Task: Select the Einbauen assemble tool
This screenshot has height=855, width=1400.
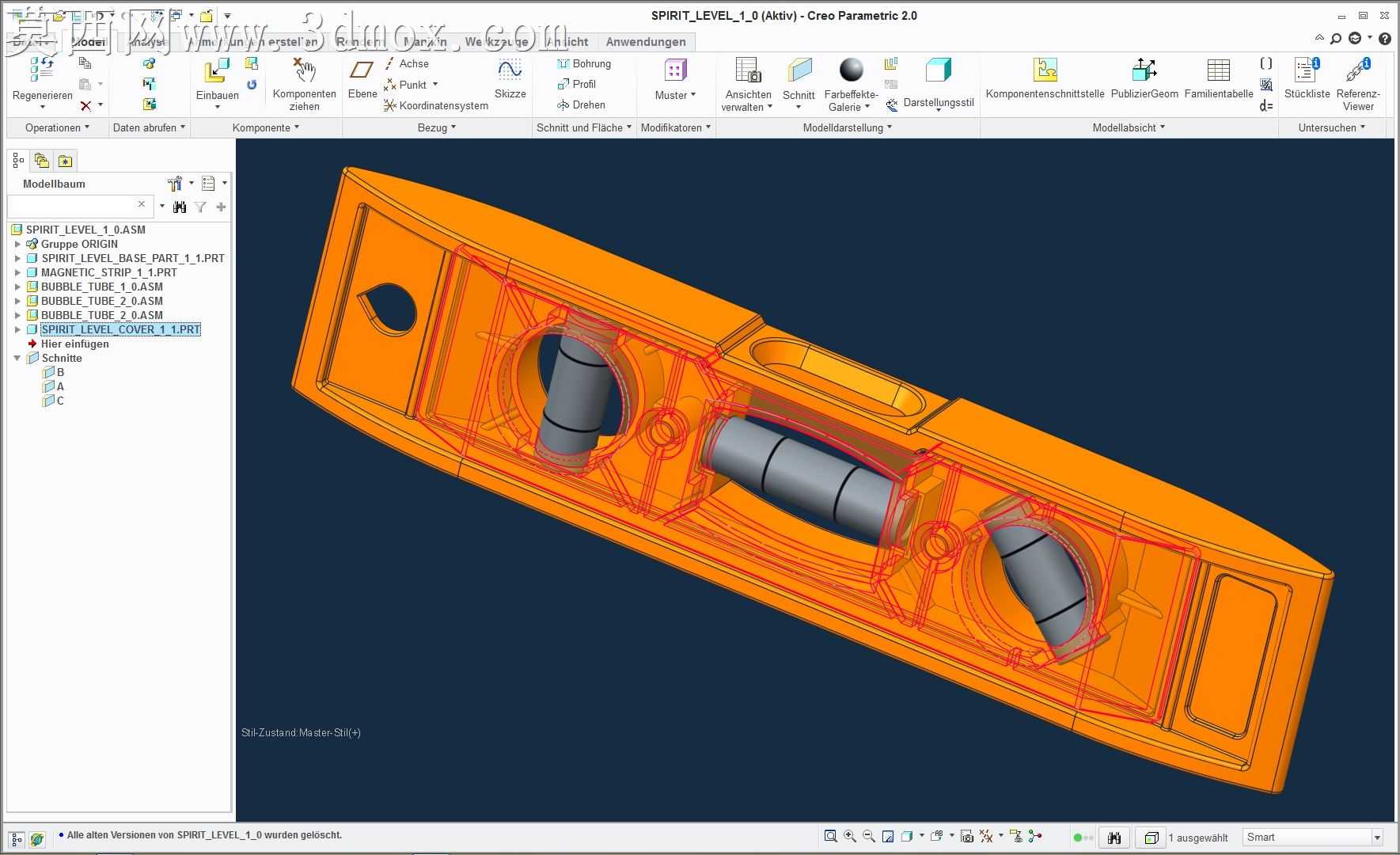Action: pos(217,71)
